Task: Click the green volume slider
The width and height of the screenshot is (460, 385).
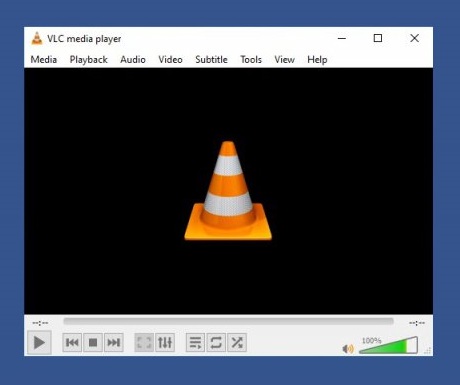Action: pos(388,345)
